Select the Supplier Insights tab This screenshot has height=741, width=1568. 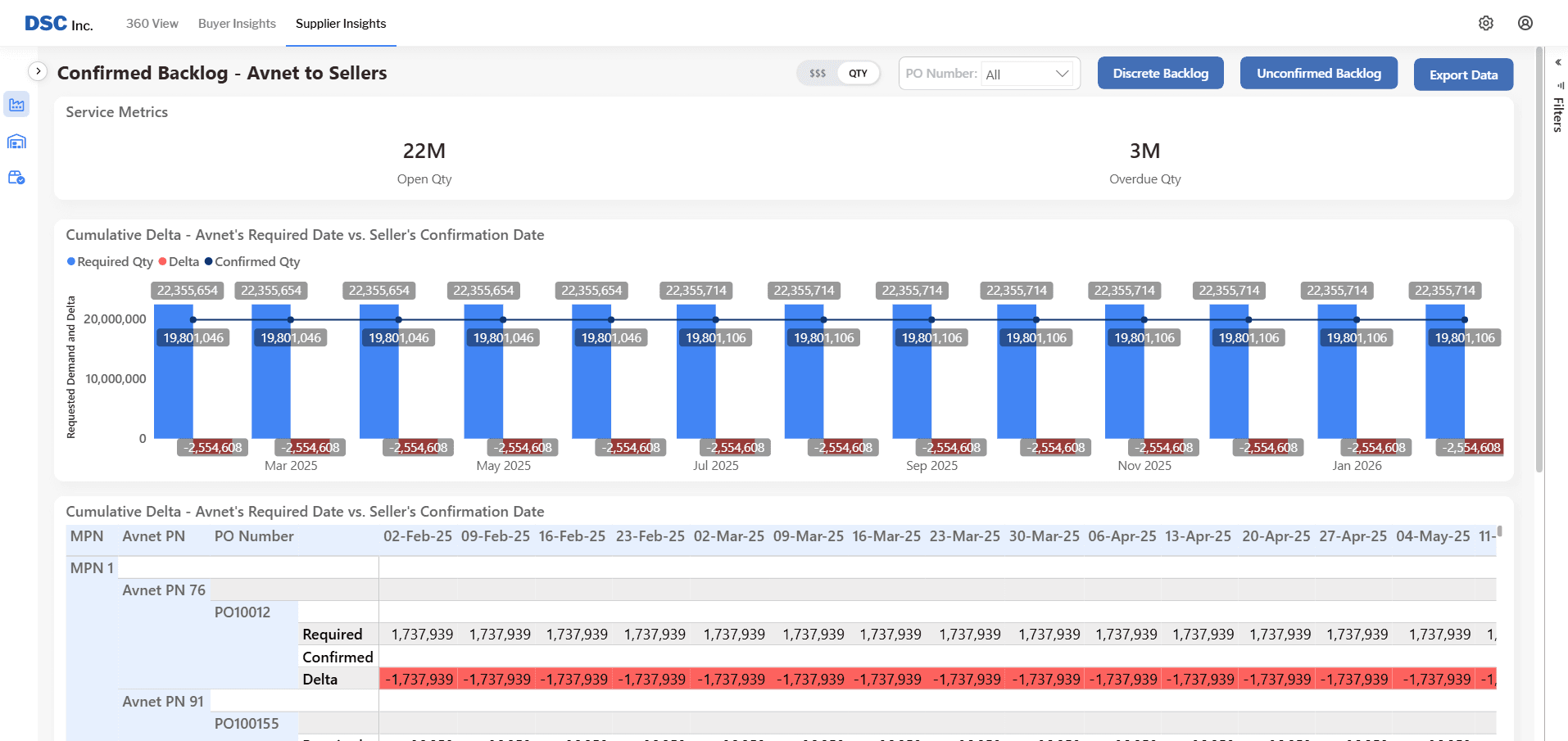[x=341, y=24]
